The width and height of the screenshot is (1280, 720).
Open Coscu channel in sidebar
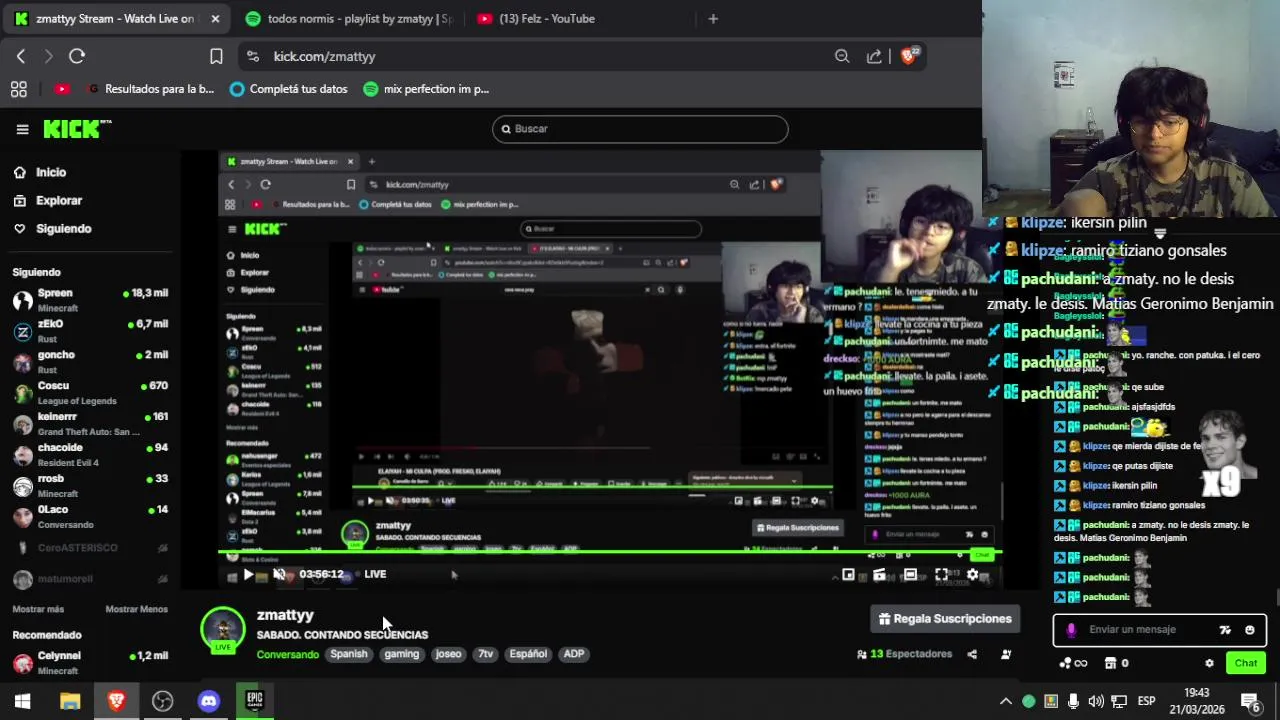point(90,393)
